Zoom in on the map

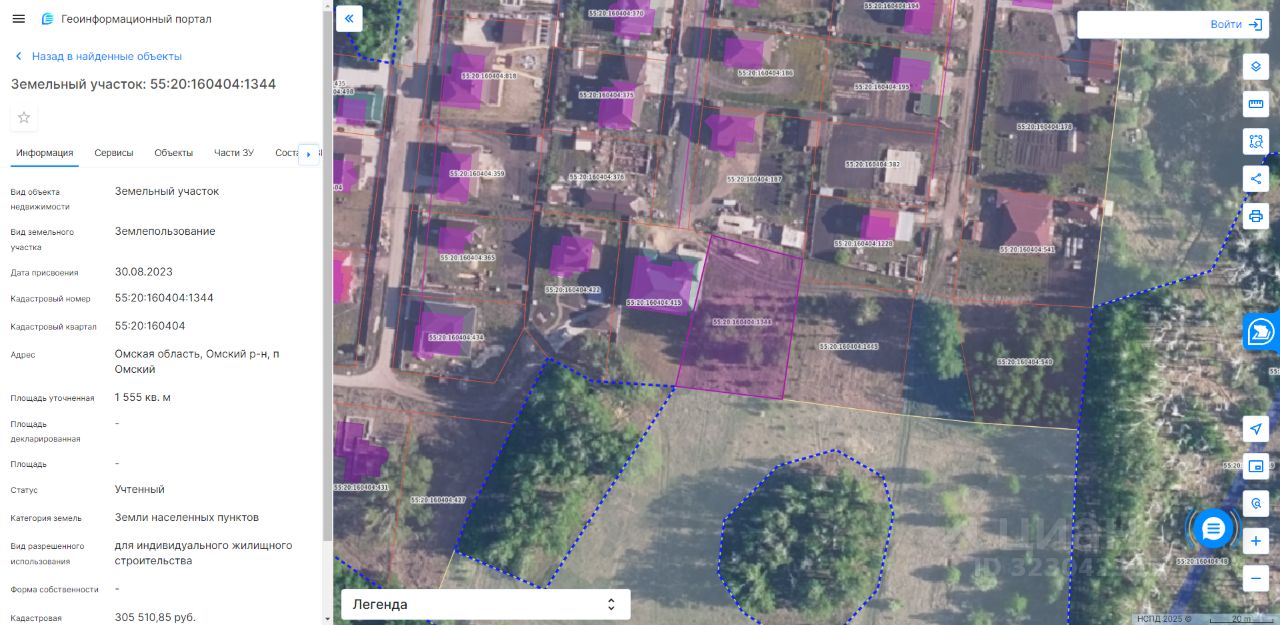1256,542
